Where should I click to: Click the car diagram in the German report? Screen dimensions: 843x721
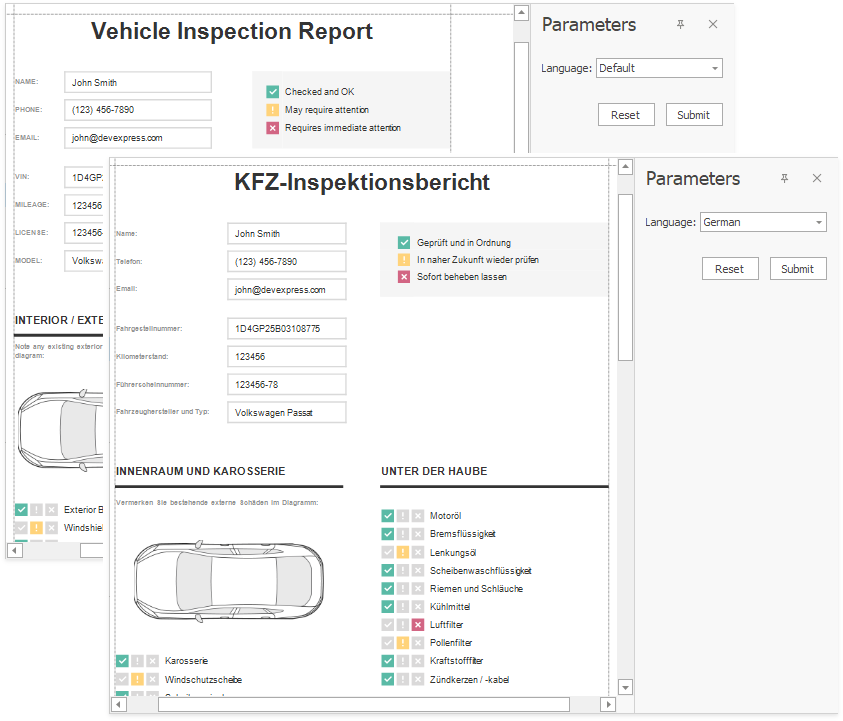point(229,581)
